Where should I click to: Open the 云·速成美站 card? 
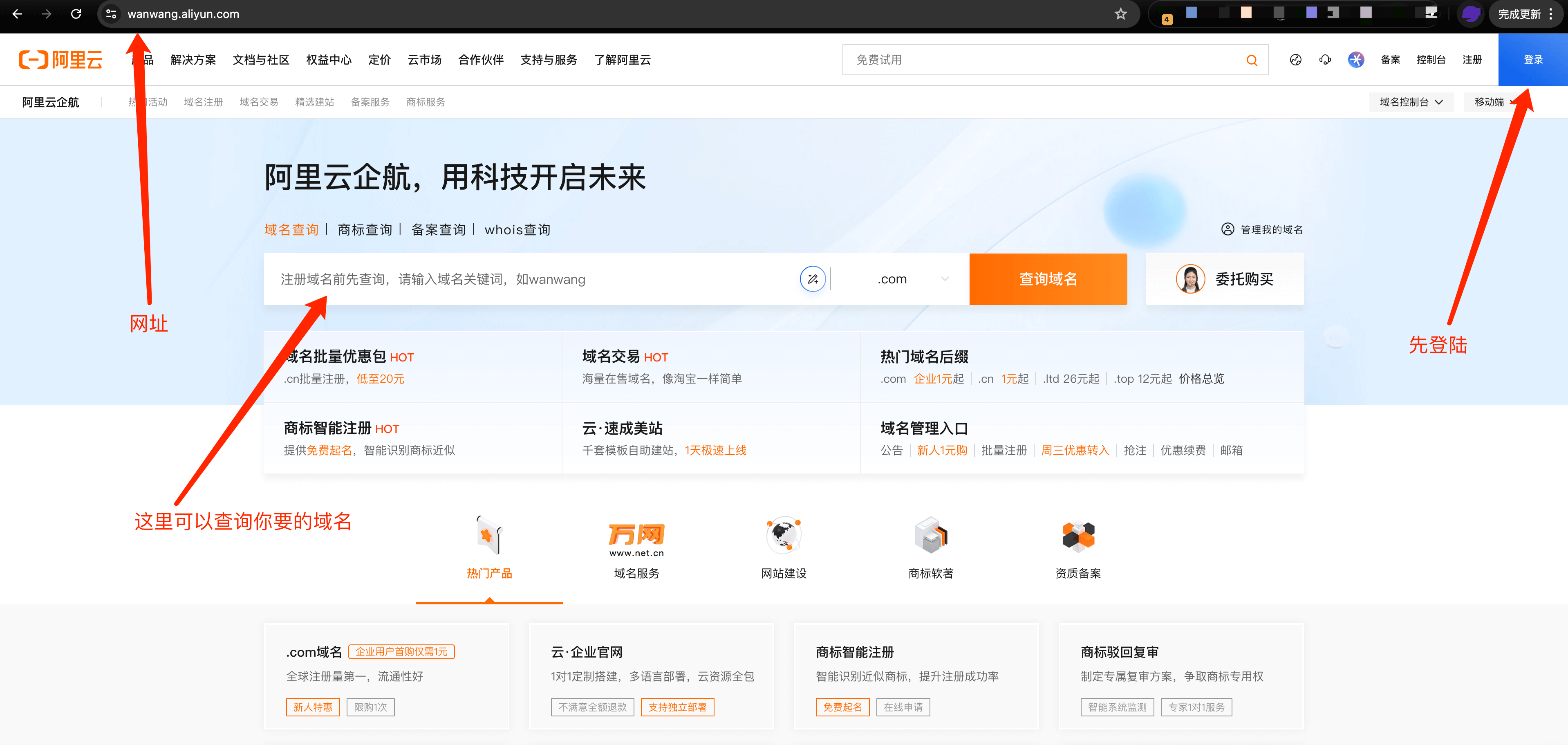point(711,438)
